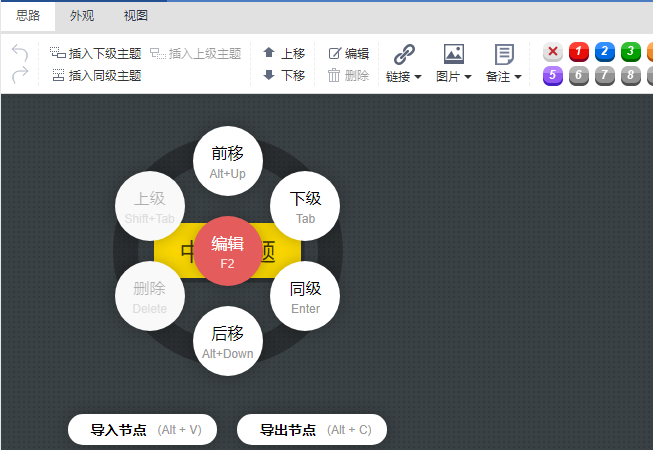Screen dimensions: 653x450
Task: Open the 链接 dropdown arrow
Action: pos(418,77)
